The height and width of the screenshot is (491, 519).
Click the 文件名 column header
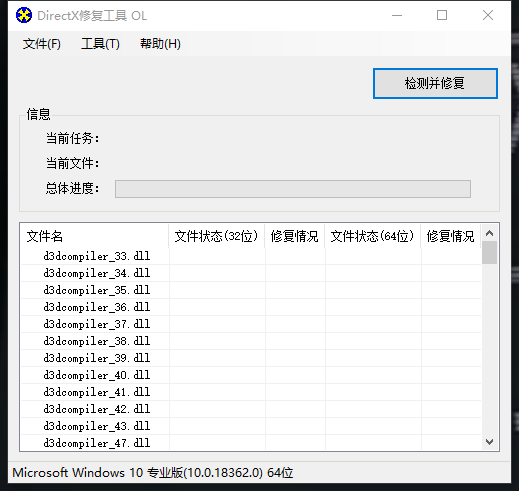click(x=95, y=236)
